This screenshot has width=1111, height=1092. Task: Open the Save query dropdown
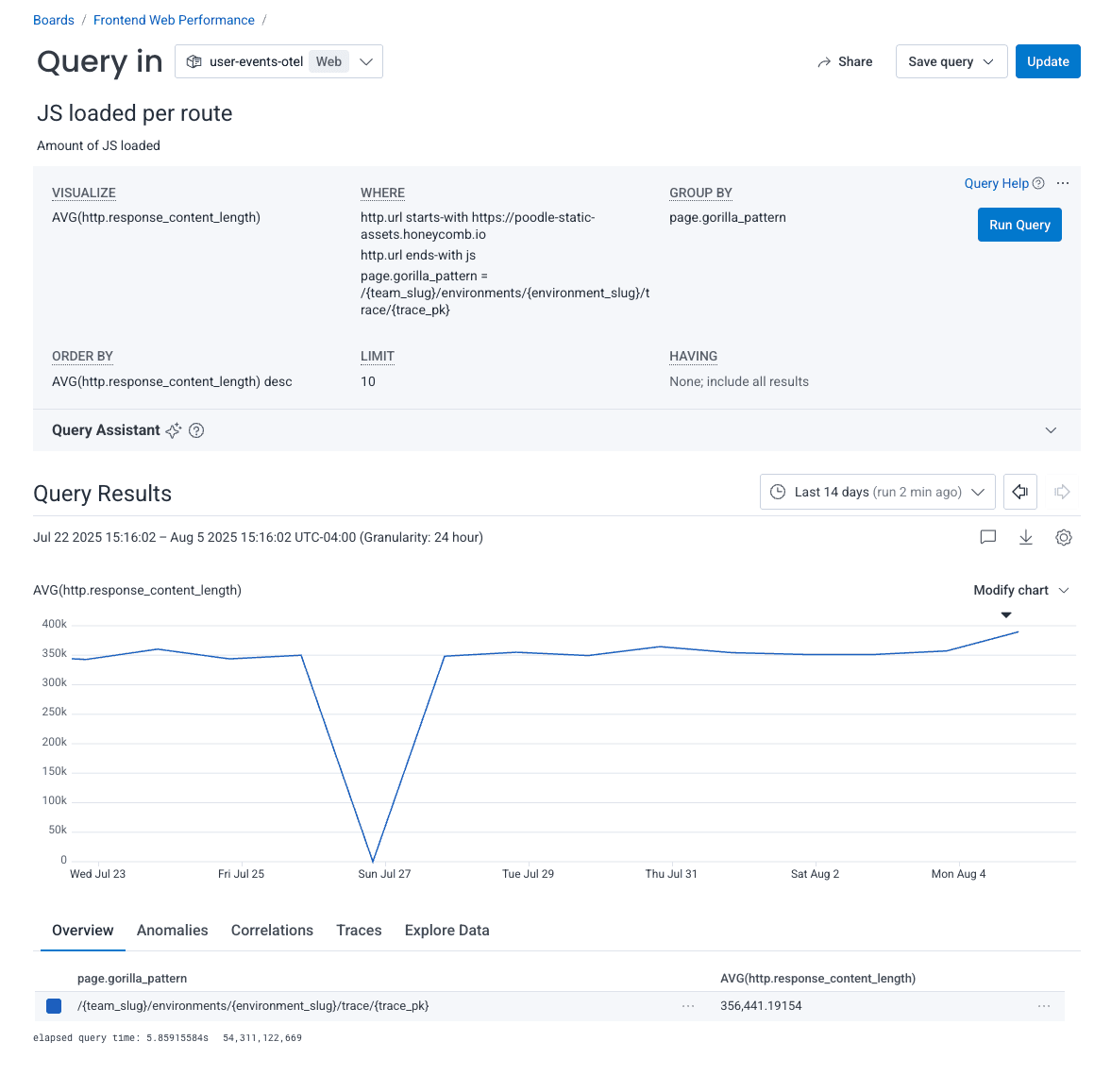click(x=951, y=61)
